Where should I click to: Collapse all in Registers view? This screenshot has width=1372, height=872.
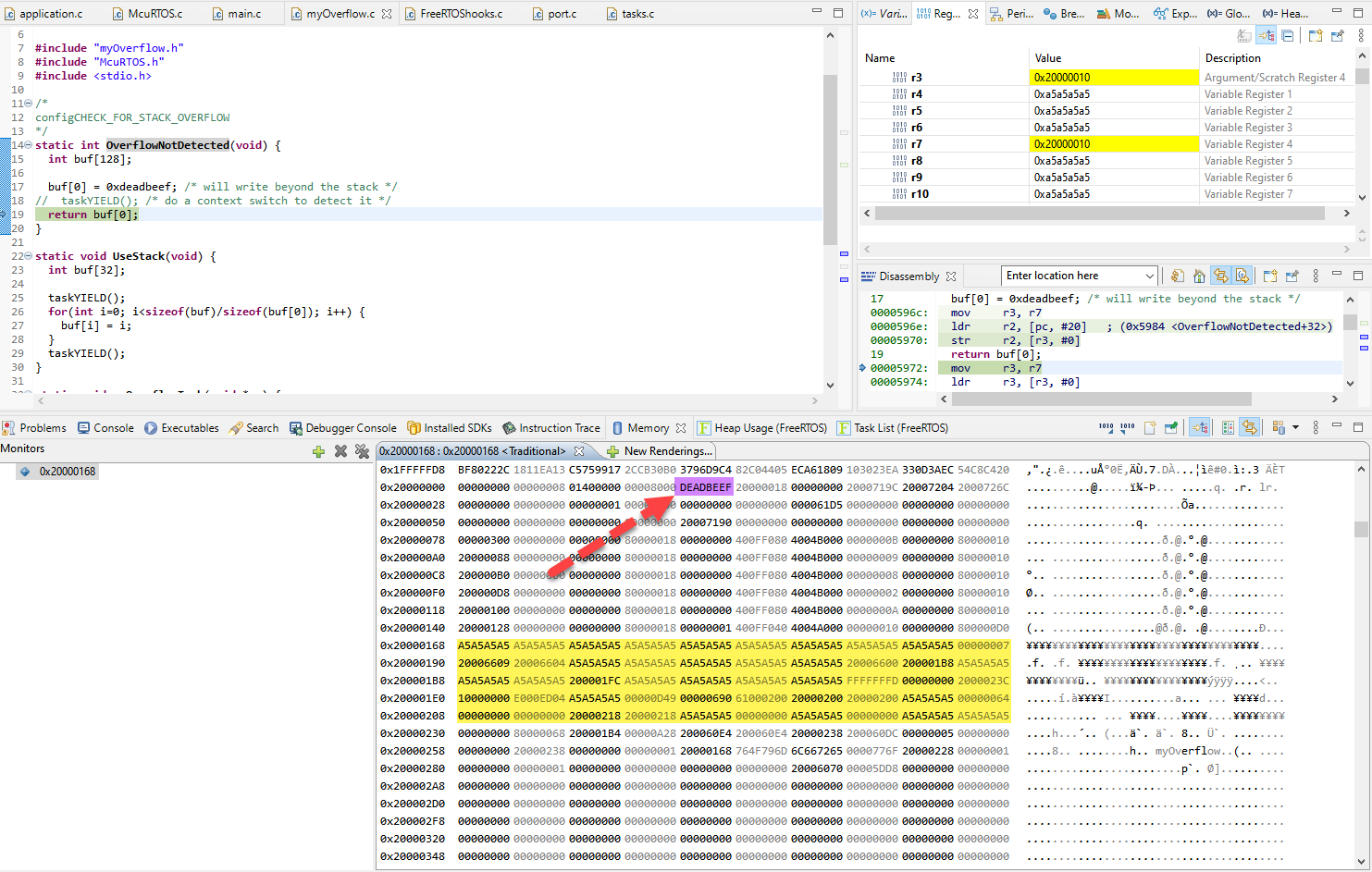click(x=1288, y=36)
